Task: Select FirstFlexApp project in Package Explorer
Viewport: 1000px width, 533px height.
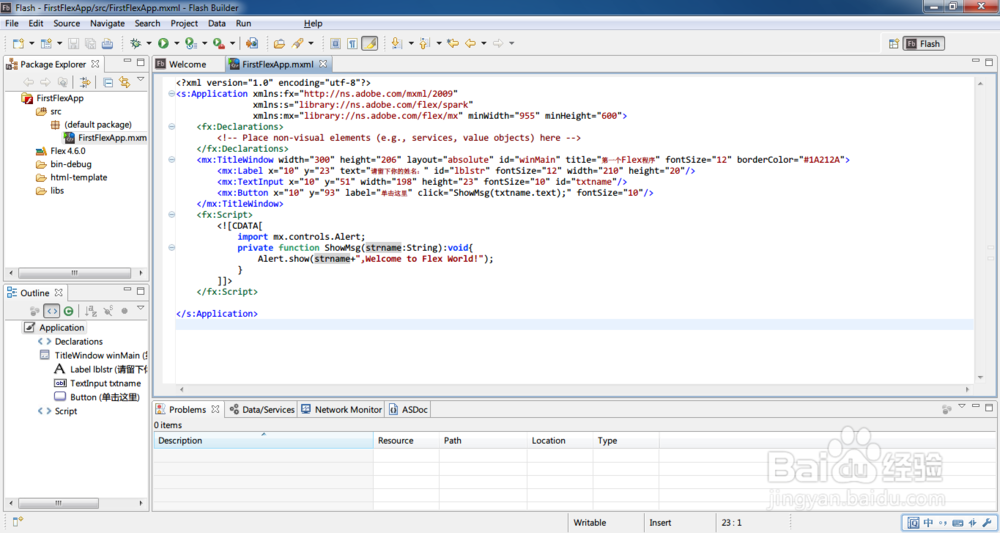Action: (60, 98)
